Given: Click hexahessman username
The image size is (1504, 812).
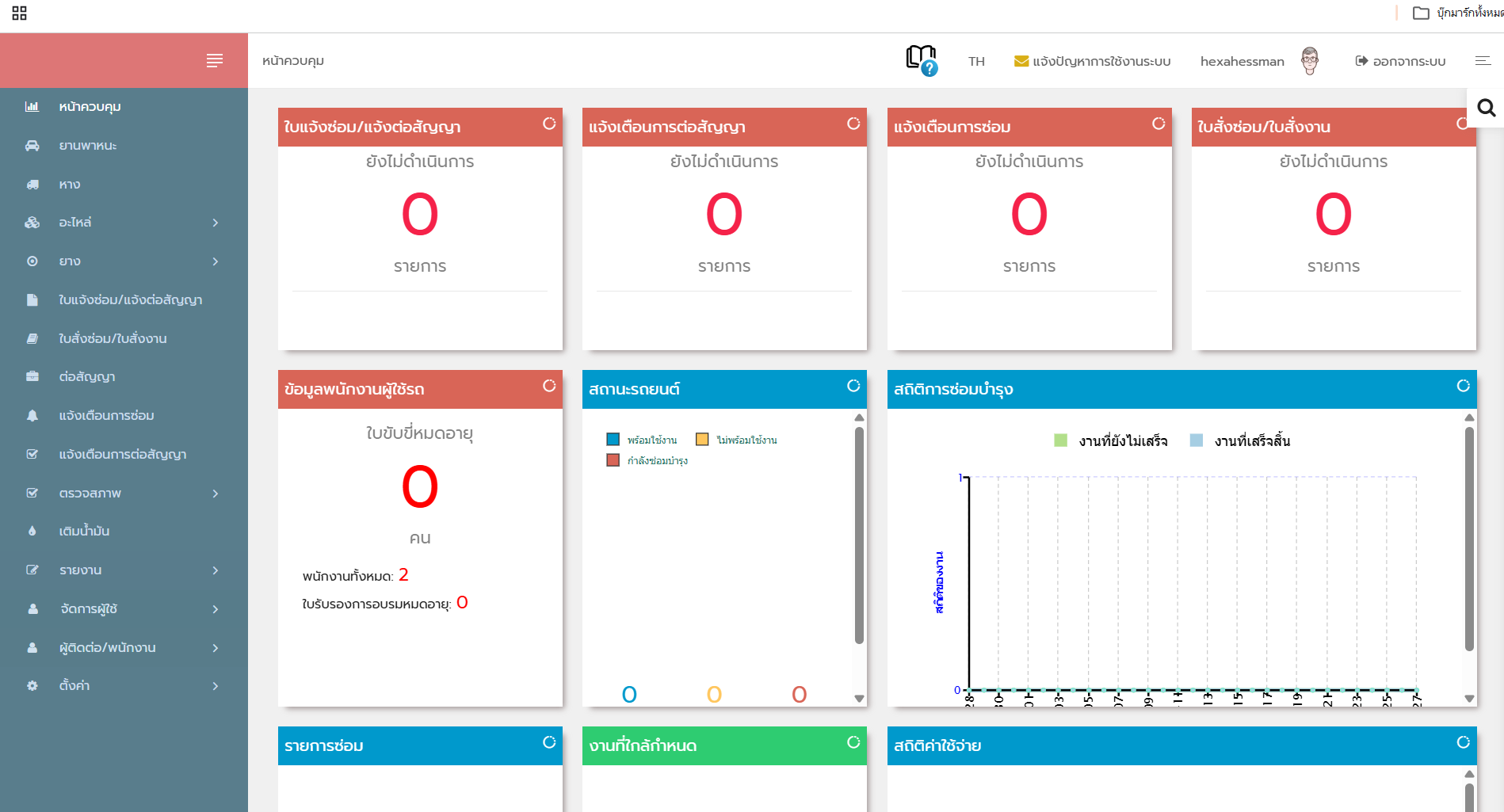Looking at the screenshot, I should click(x=1242, y=61).
